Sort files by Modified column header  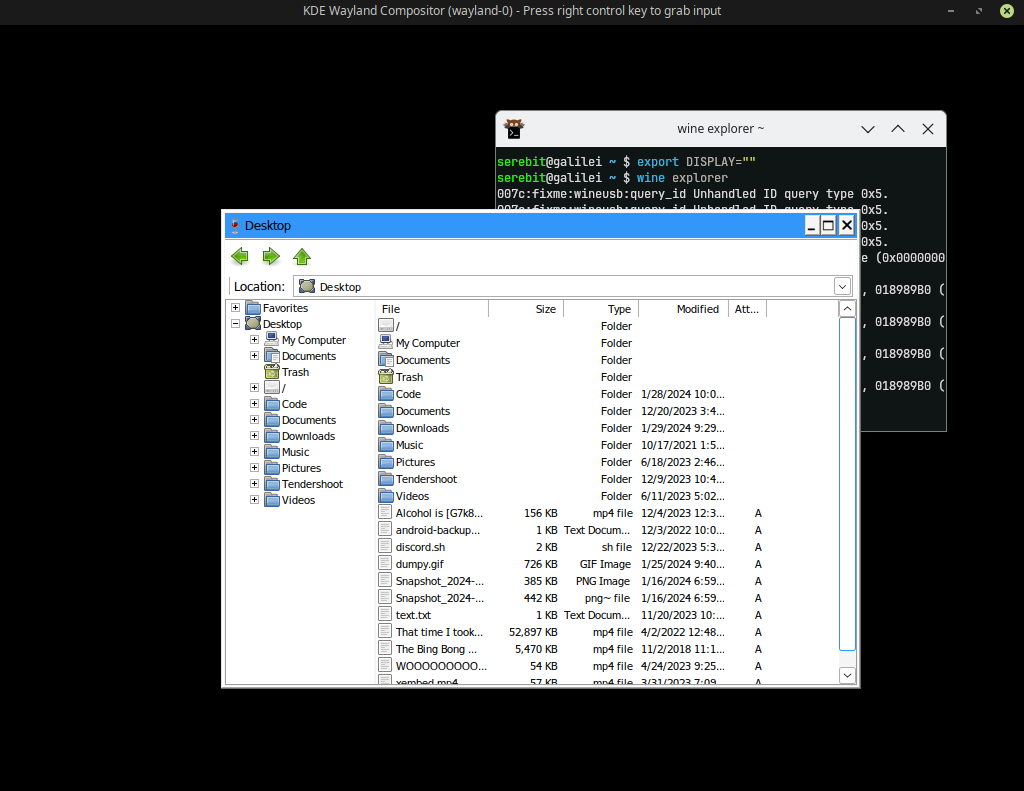(683, 309)
